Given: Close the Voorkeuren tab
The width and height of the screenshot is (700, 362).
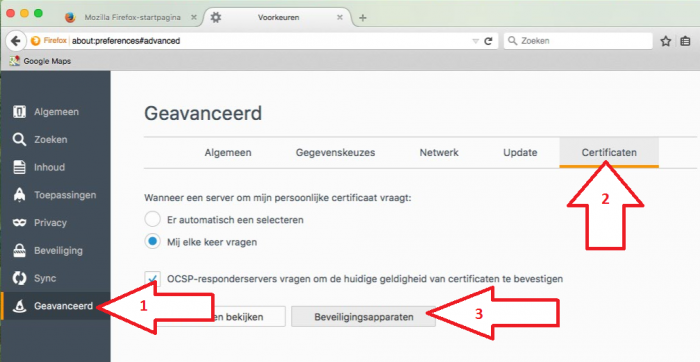Looking at the screenshot, I should (x=340, y=17).
